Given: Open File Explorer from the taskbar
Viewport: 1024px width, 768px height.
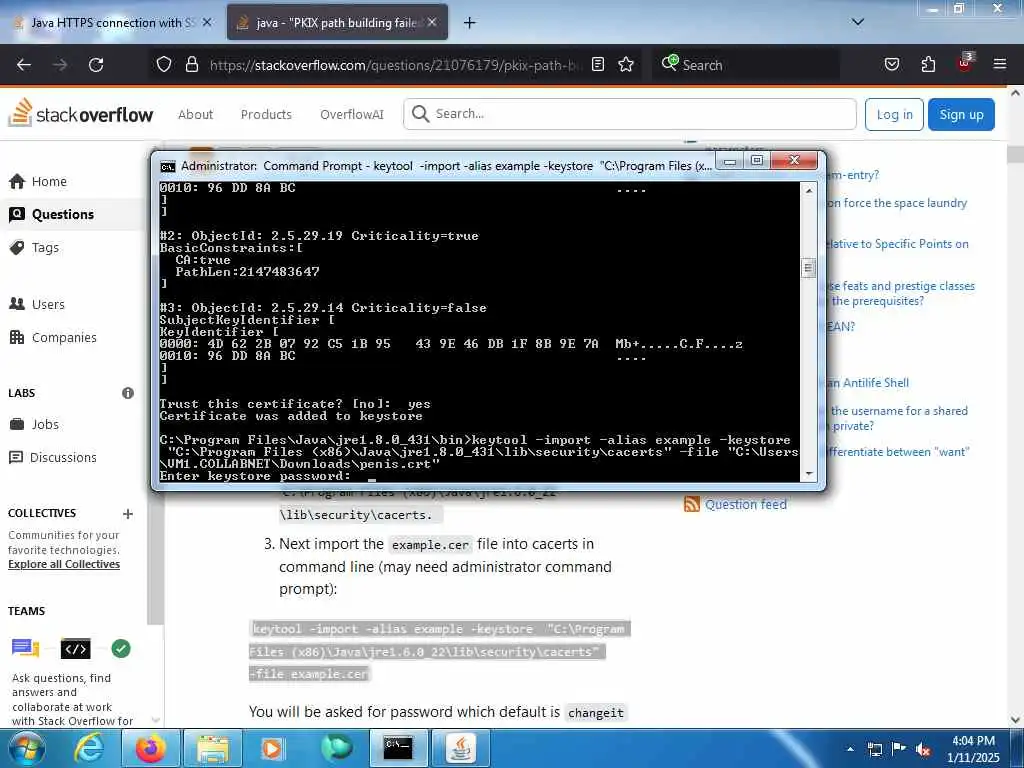Looking at the screenshot, I should 213,748.
